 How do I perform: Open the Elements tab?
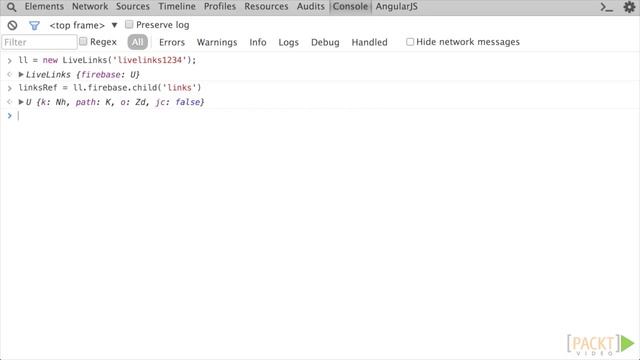44,7
